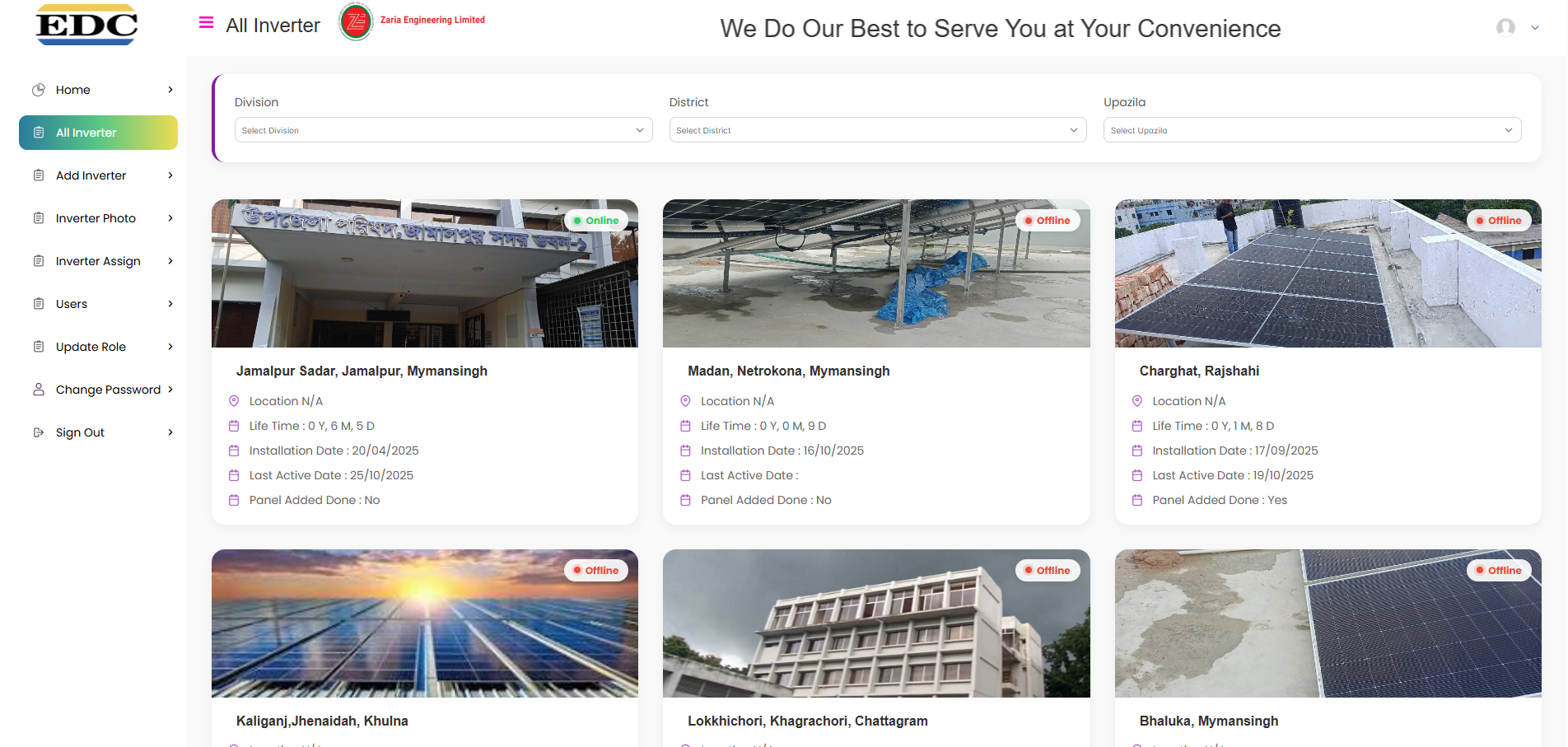Open the user profile avatar

(1505, 27)
